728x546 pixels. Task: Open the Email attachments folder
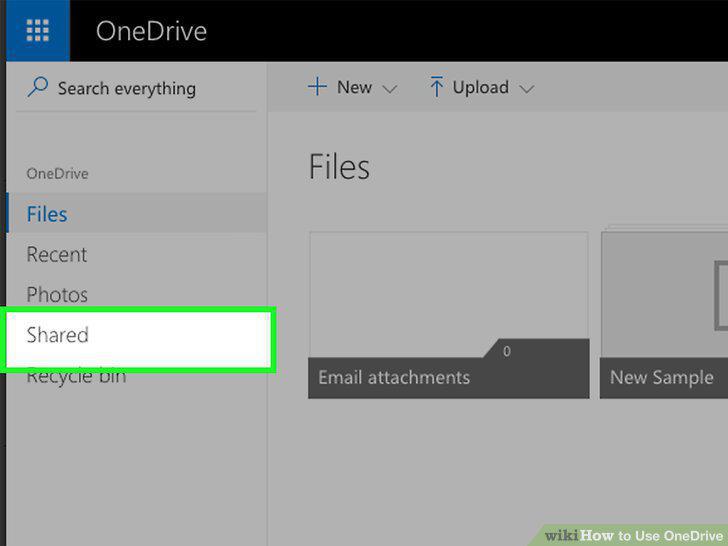[449, 315]
